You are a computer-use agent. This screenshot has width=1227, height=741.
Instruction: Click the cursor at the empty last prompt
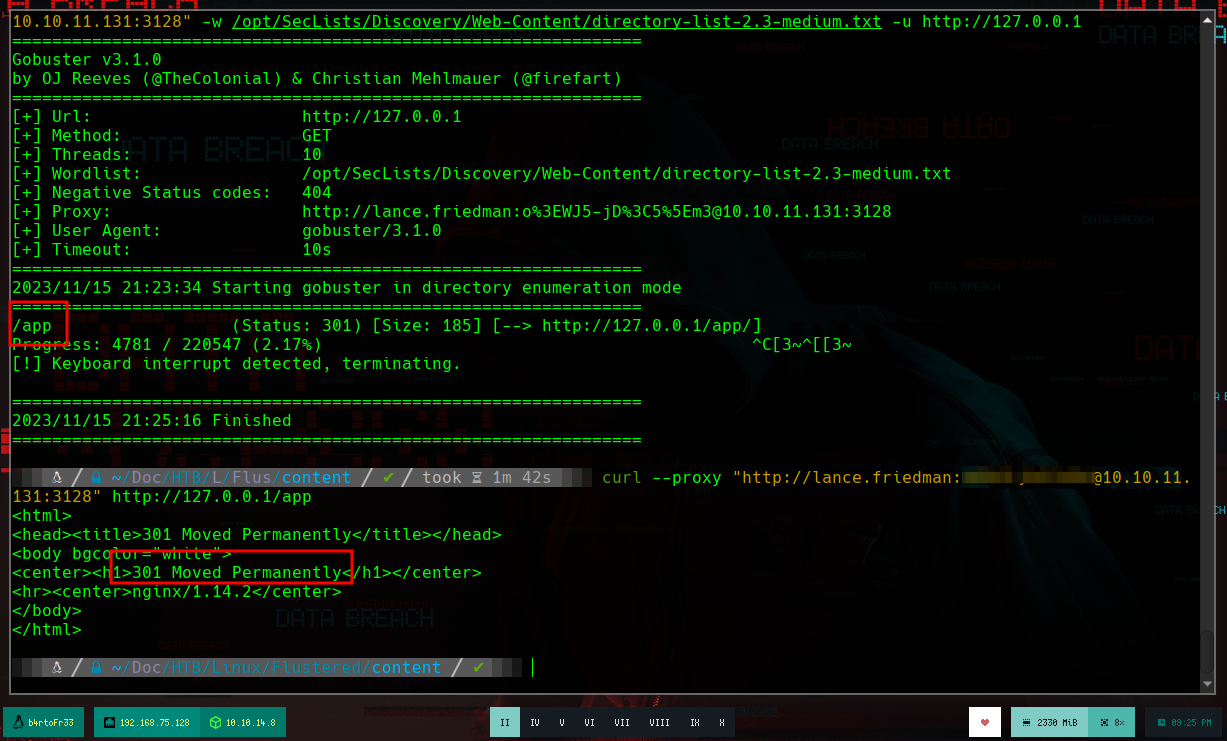(x=533, y=667)
